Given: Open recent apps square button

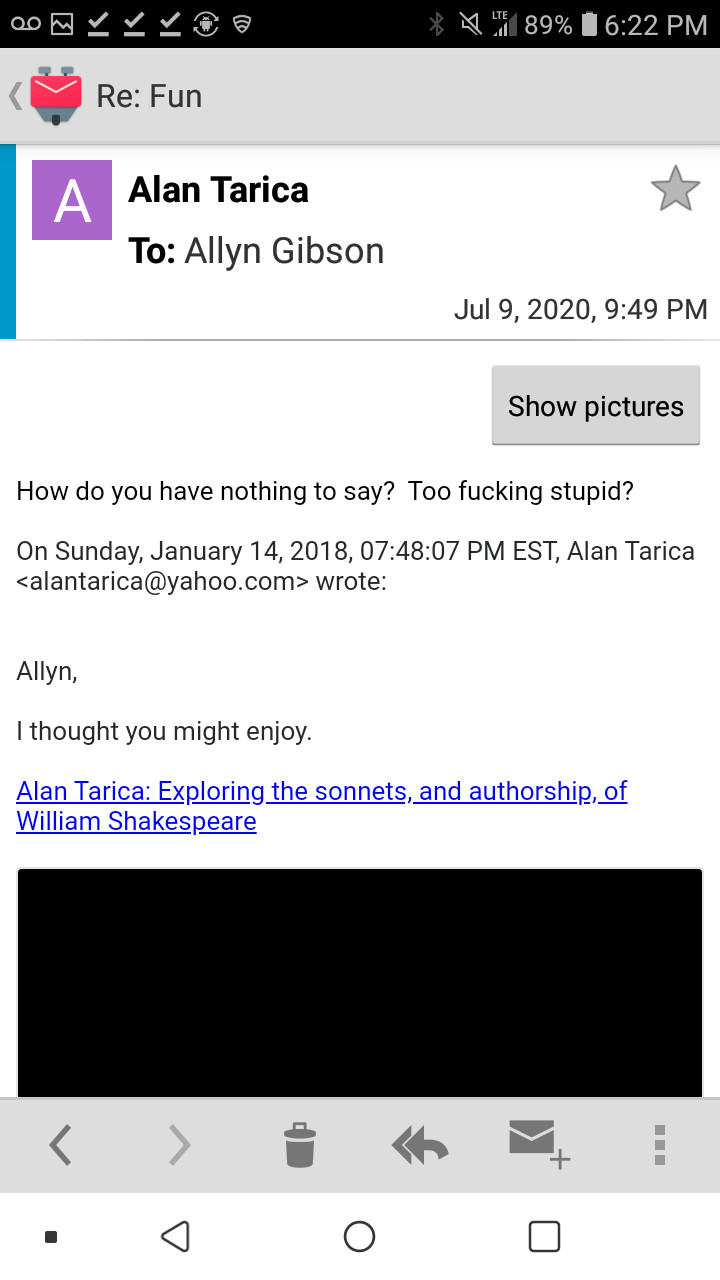Looking at the screenshot, I should tap(543, 1237).
